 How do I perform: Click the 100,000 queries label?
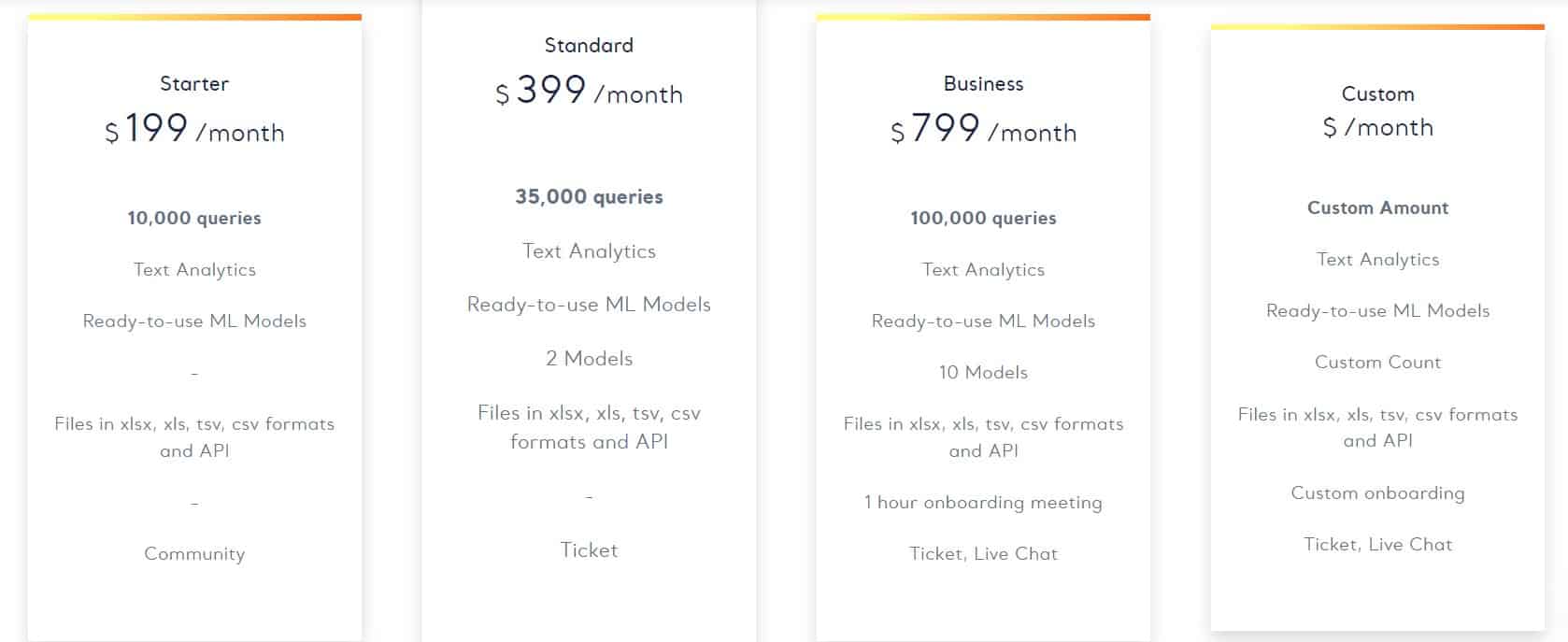point(983,218)
